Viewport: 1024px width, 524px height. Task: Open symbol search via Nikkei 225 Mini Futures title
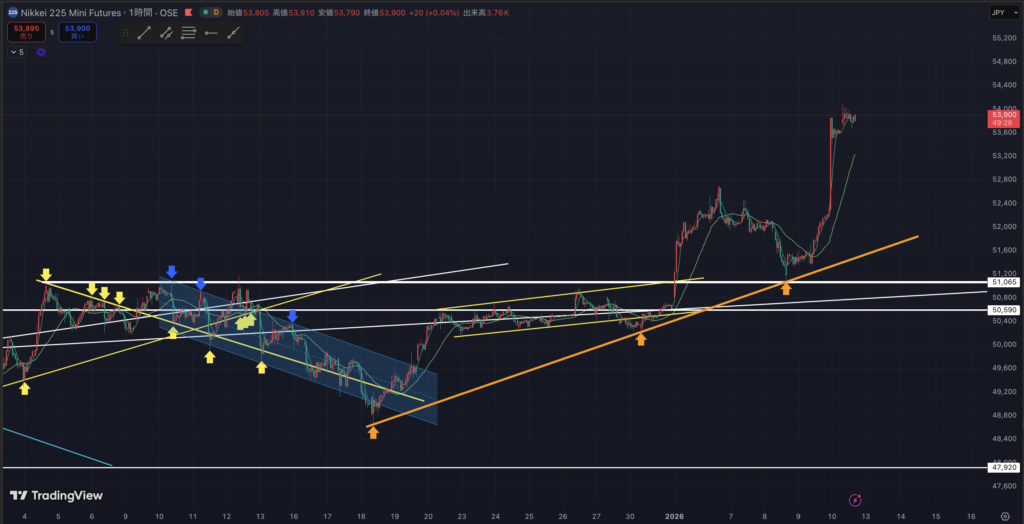point(92,12)
